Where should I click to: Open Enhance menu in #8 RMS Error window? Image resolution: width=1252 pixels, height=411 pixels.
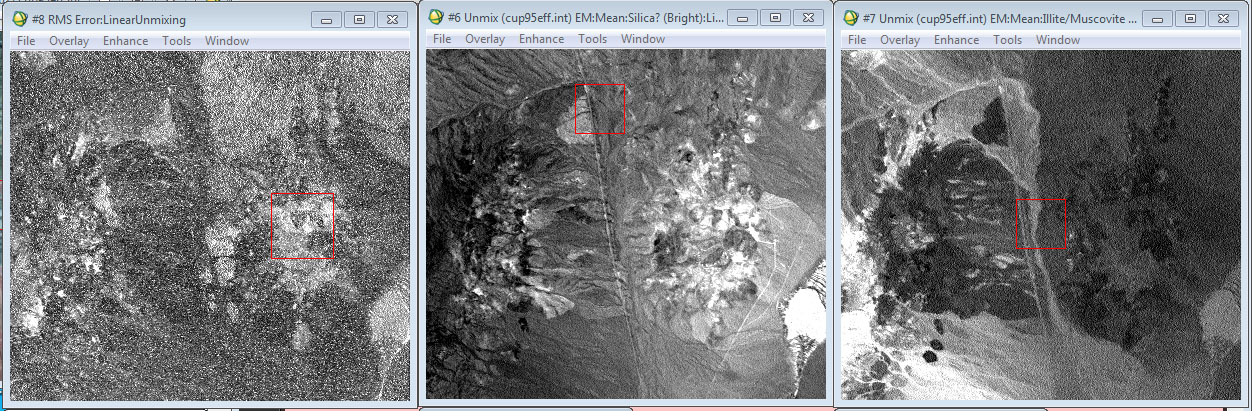(x=124, y=40)
